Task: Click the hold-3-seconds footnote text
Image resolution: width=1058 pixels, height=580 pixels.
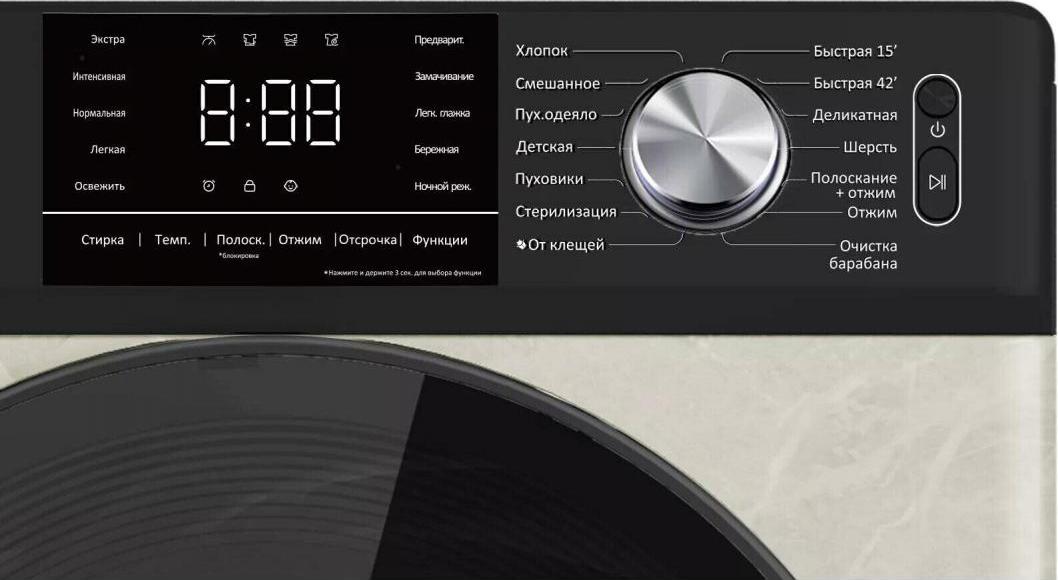Action: tap(403, 272)
